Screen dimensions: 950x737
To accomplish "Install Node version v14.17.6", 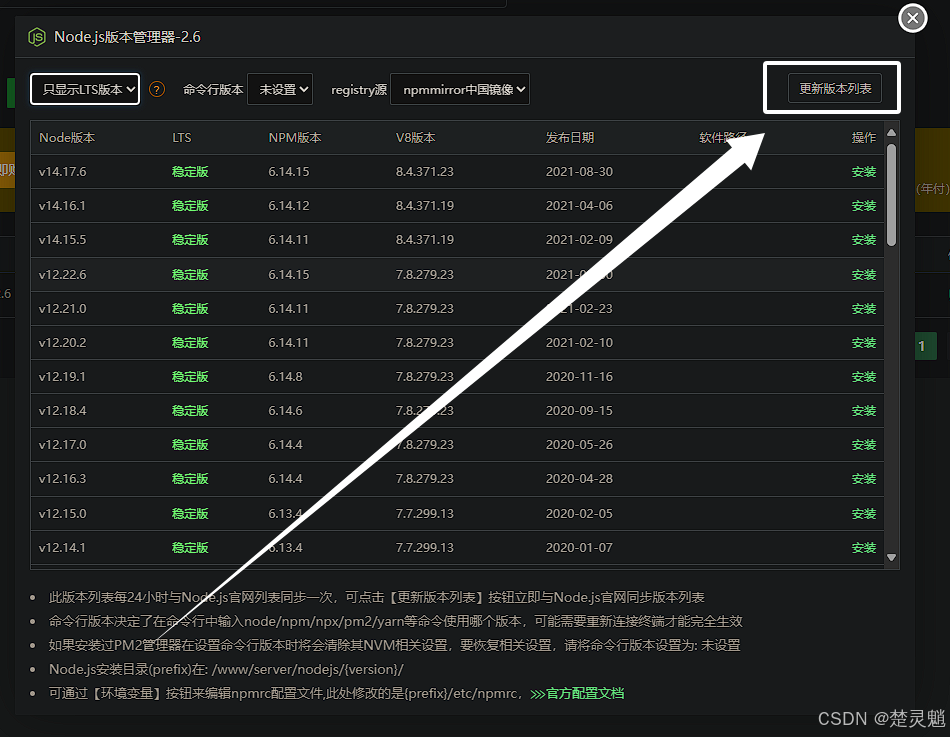I will 863,172.
